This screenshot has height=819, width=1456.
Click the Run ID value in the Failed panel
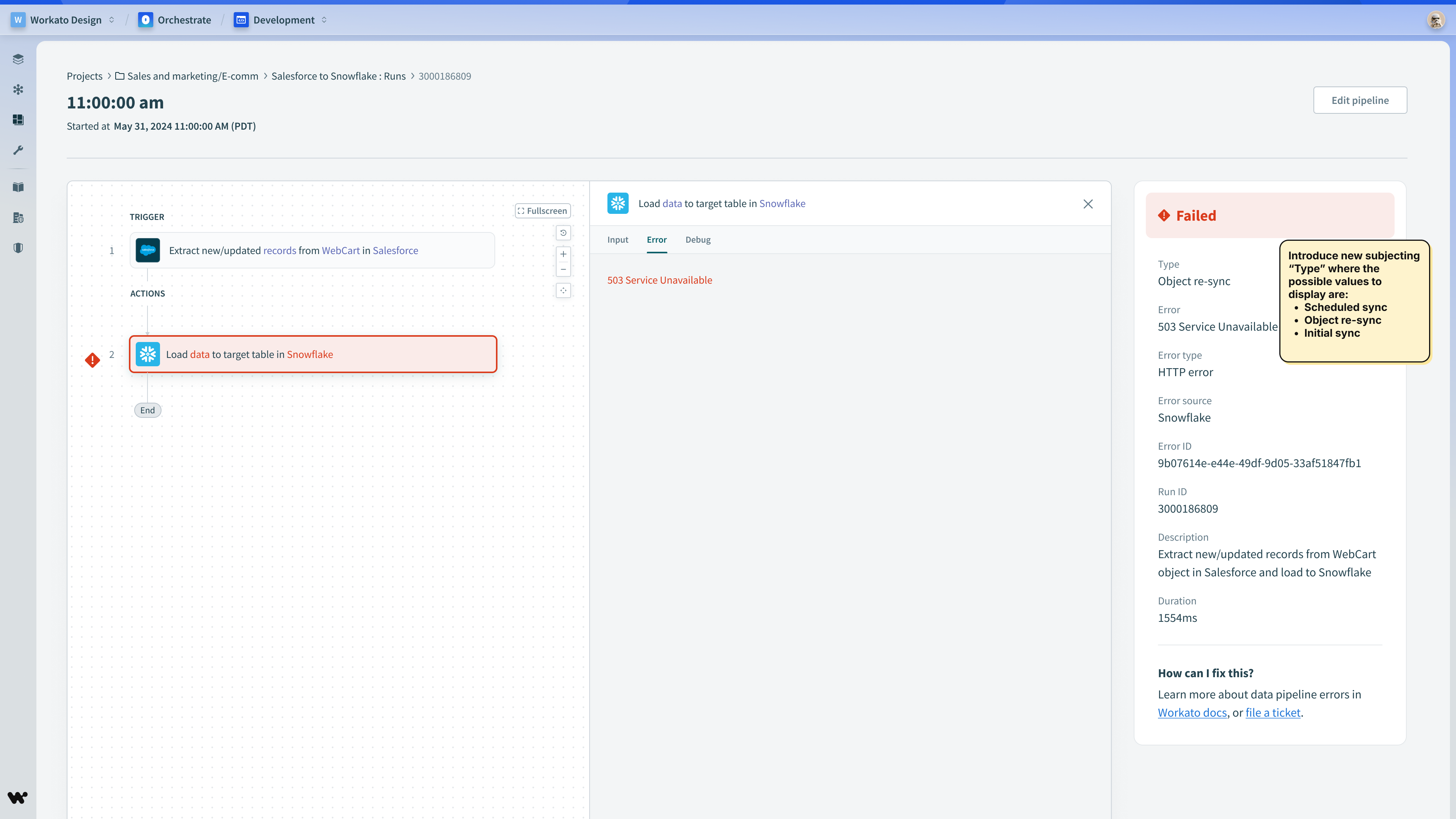pos(1188,509)
